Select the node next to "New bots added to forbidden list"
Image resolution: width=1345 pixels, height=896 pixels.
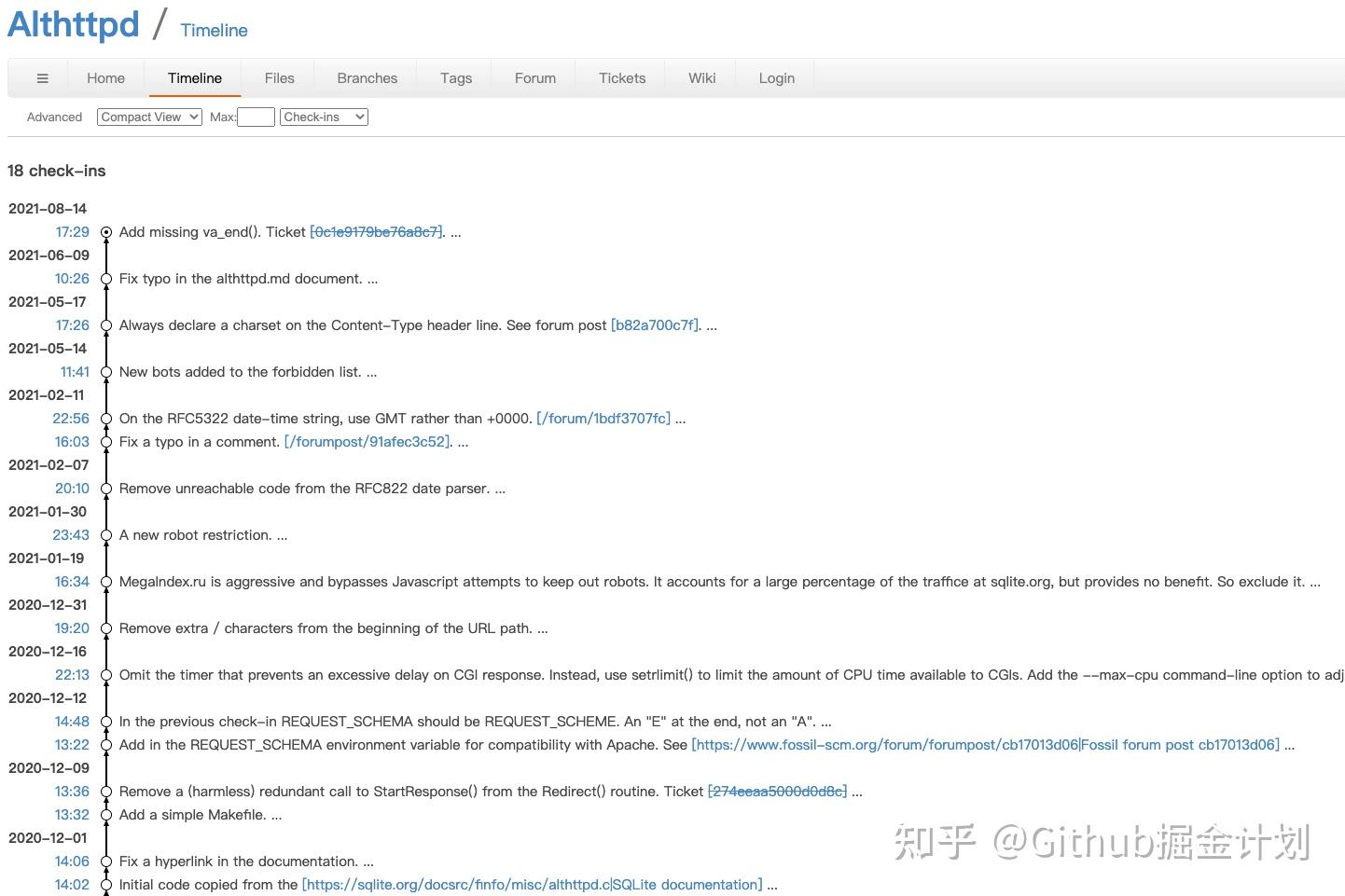(106, 372)
